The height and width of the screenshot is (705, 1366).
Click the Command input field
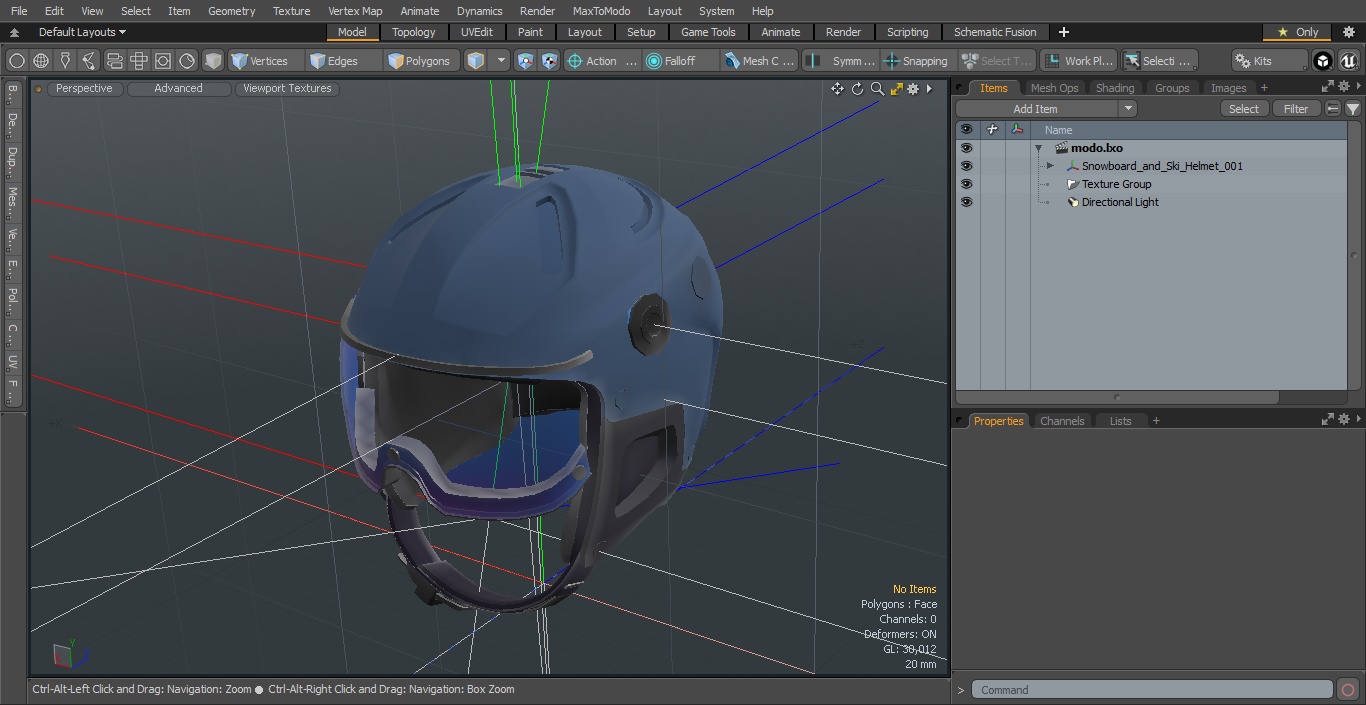click(x=1151, y=690)
